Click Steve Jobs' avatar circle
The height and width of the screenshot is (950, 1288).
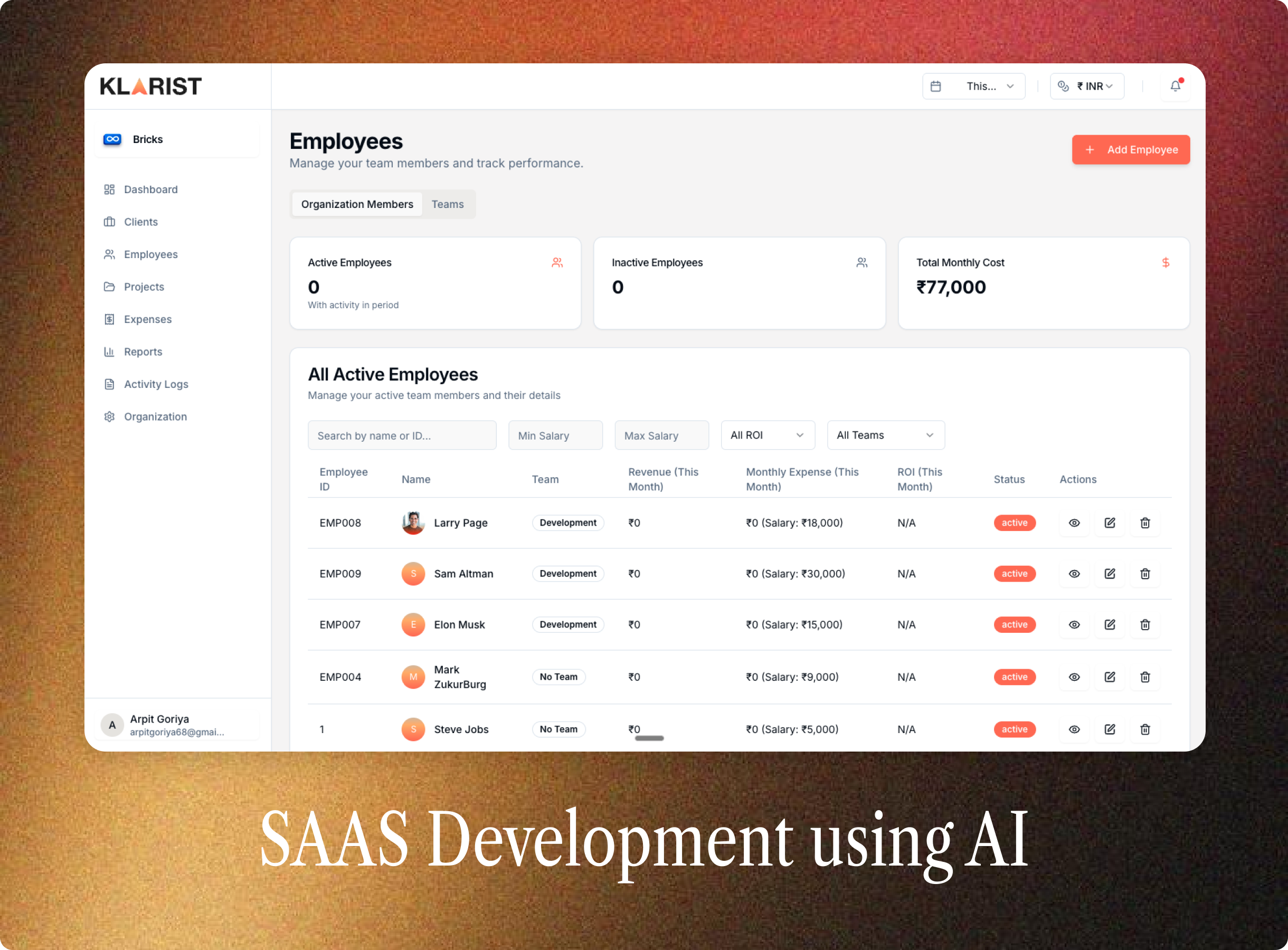pyautogui.click(x=413, y=729)
